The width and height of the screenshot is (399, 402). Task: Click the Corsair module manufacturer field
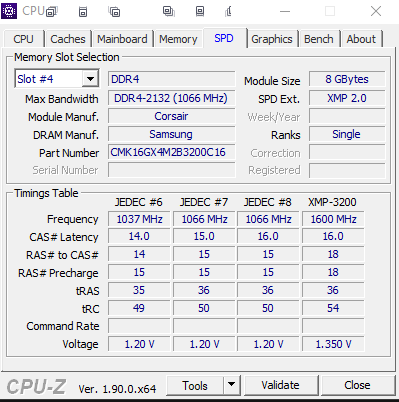tap(172, 116)
